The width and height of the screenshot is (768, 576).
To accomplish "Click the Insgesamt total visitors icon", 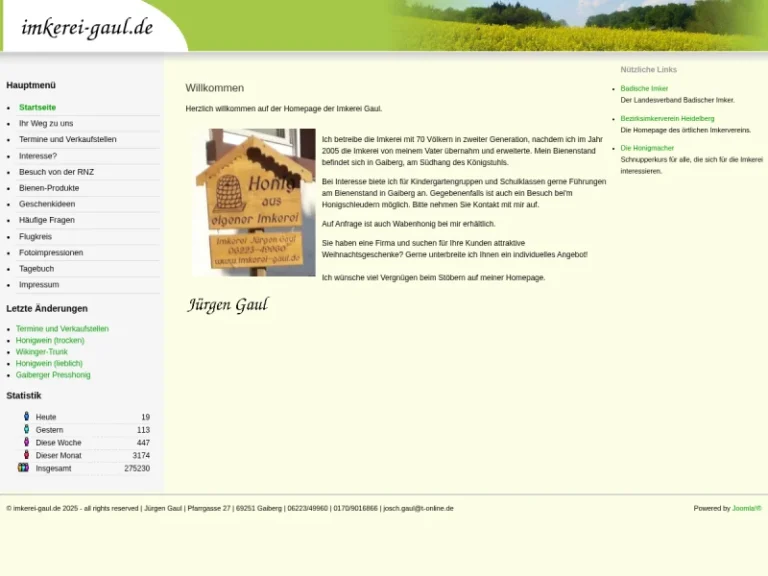I will 24,468.
